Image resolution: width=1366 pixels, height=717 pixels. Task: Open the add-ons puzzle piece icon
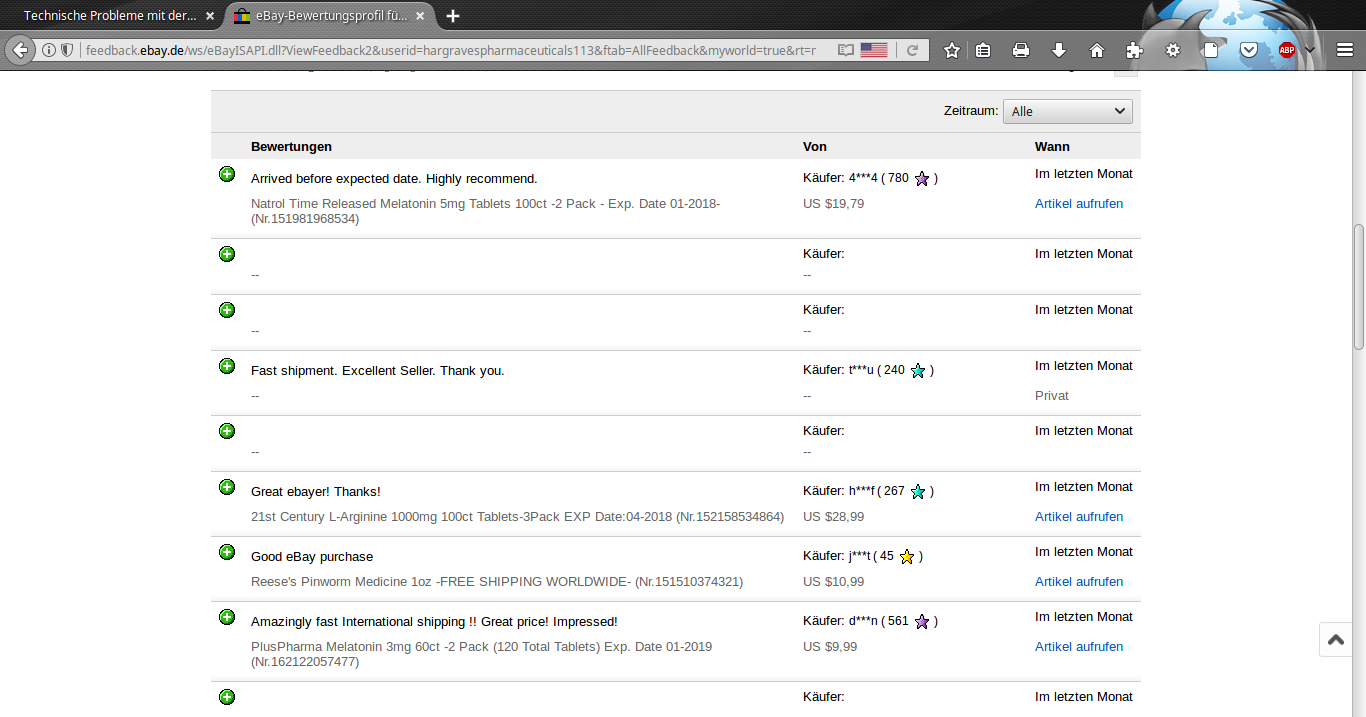1134,50
